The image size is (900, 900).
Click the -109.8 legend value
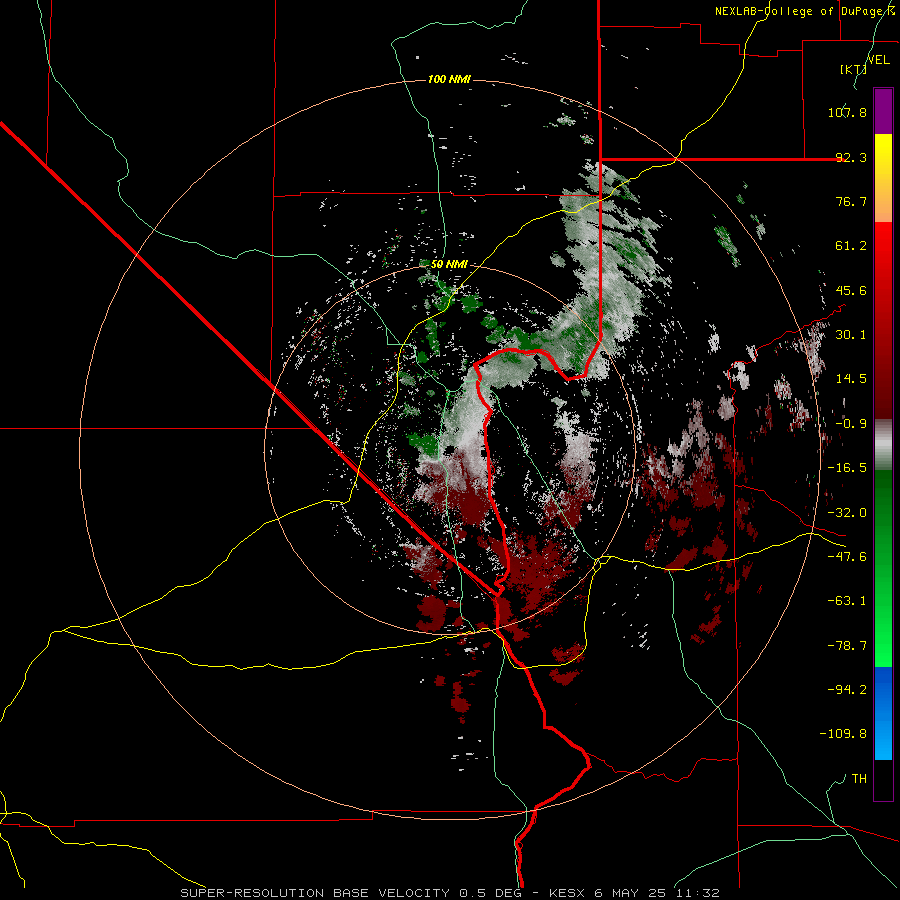pos(843,734)
